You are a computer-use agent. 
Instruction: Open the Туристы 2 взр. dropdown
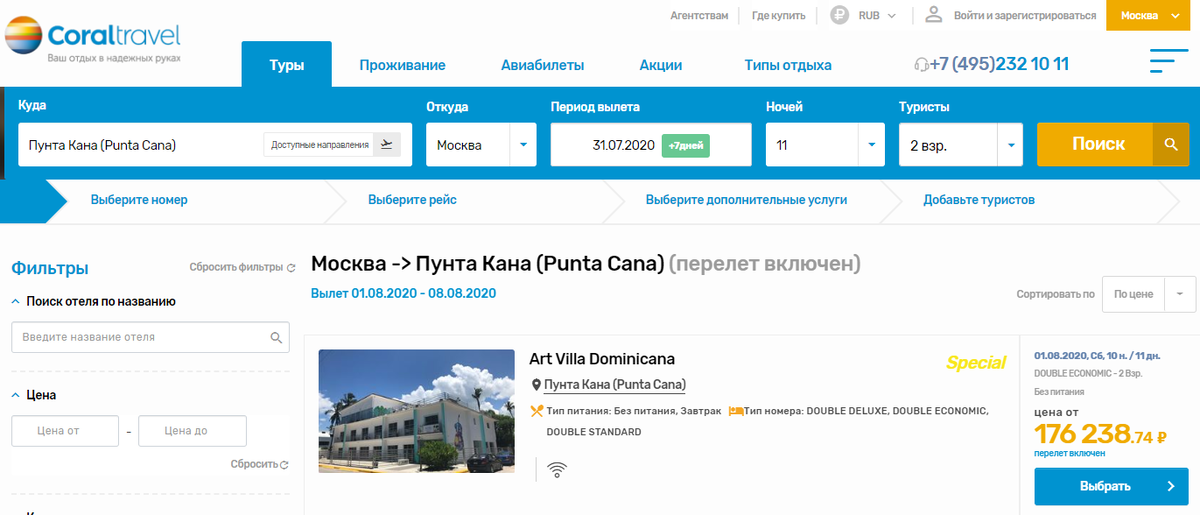tap(1010, 145)
